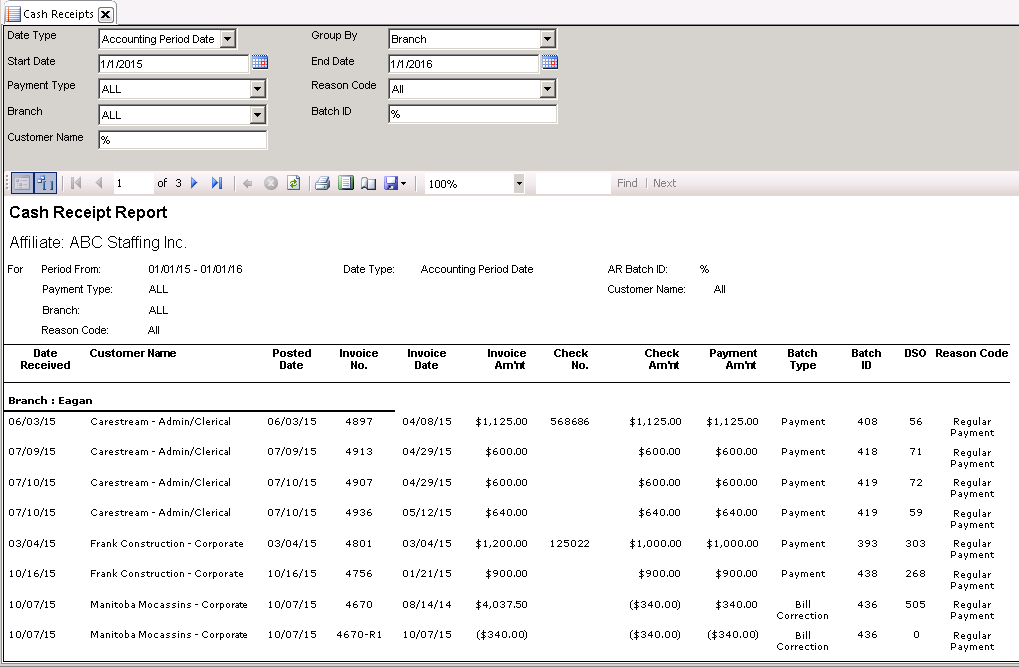Open the Branch filter dropdown

pyautogui.click(x=257, y=115)
